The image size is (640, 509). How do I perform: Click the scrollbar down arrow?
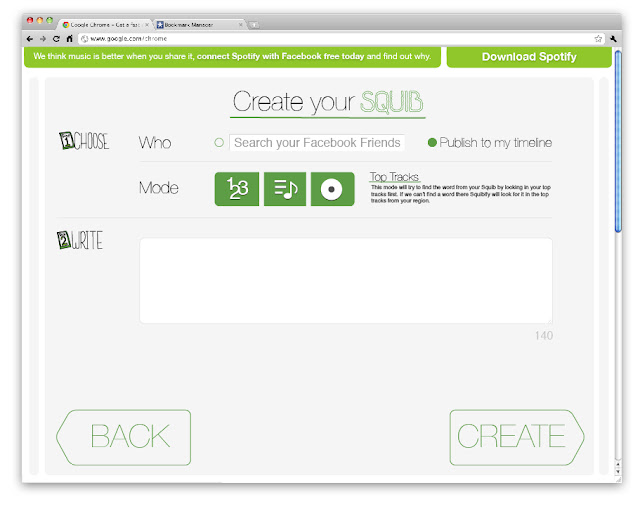pyautogui.click(x=618, y=471)
